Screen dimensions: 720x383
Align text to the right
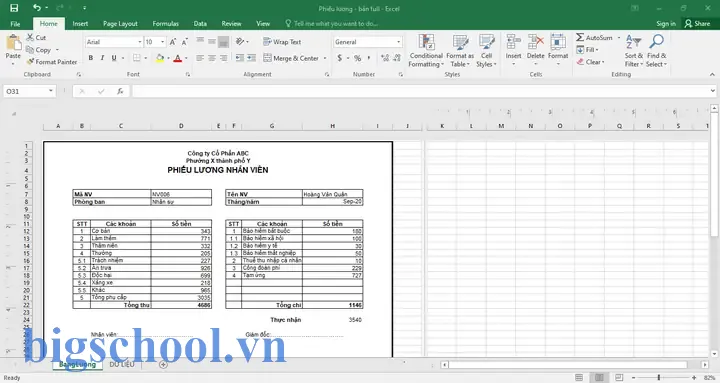pyautogui.click(x=223, y=58)
